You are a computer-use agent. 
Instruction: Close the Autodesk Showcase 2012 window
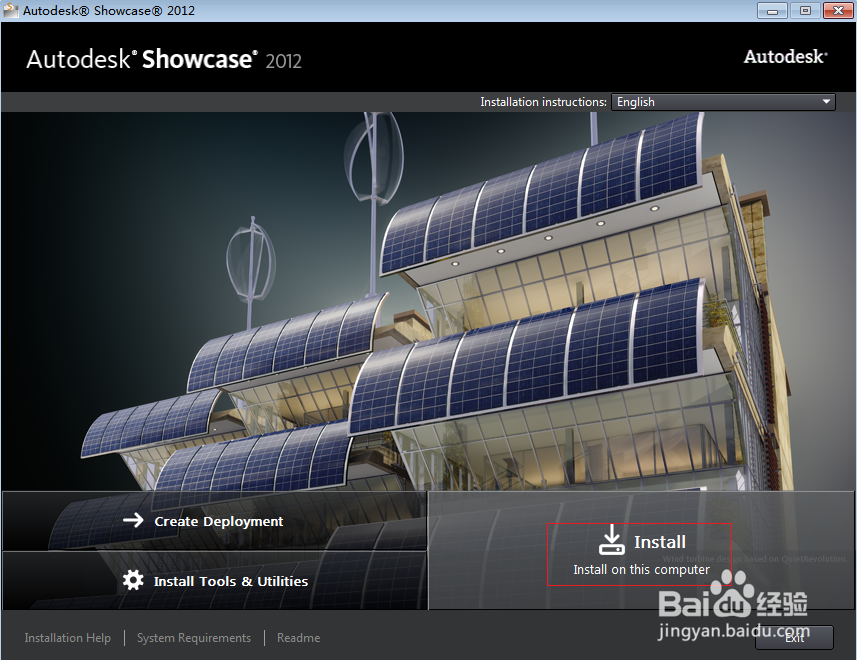coord(838,10)
